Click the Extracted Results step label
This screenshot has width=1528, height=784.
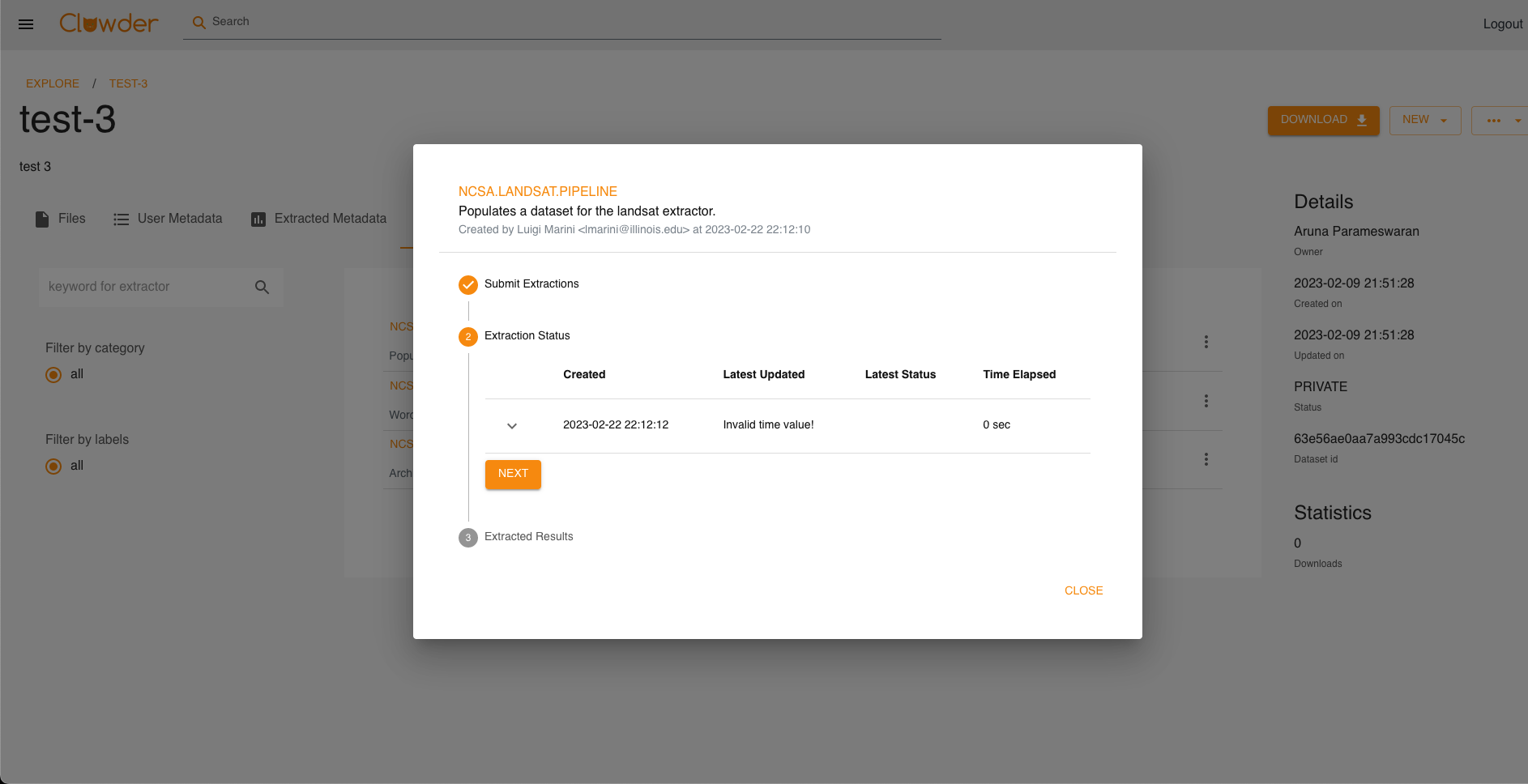tap(528, 536)
